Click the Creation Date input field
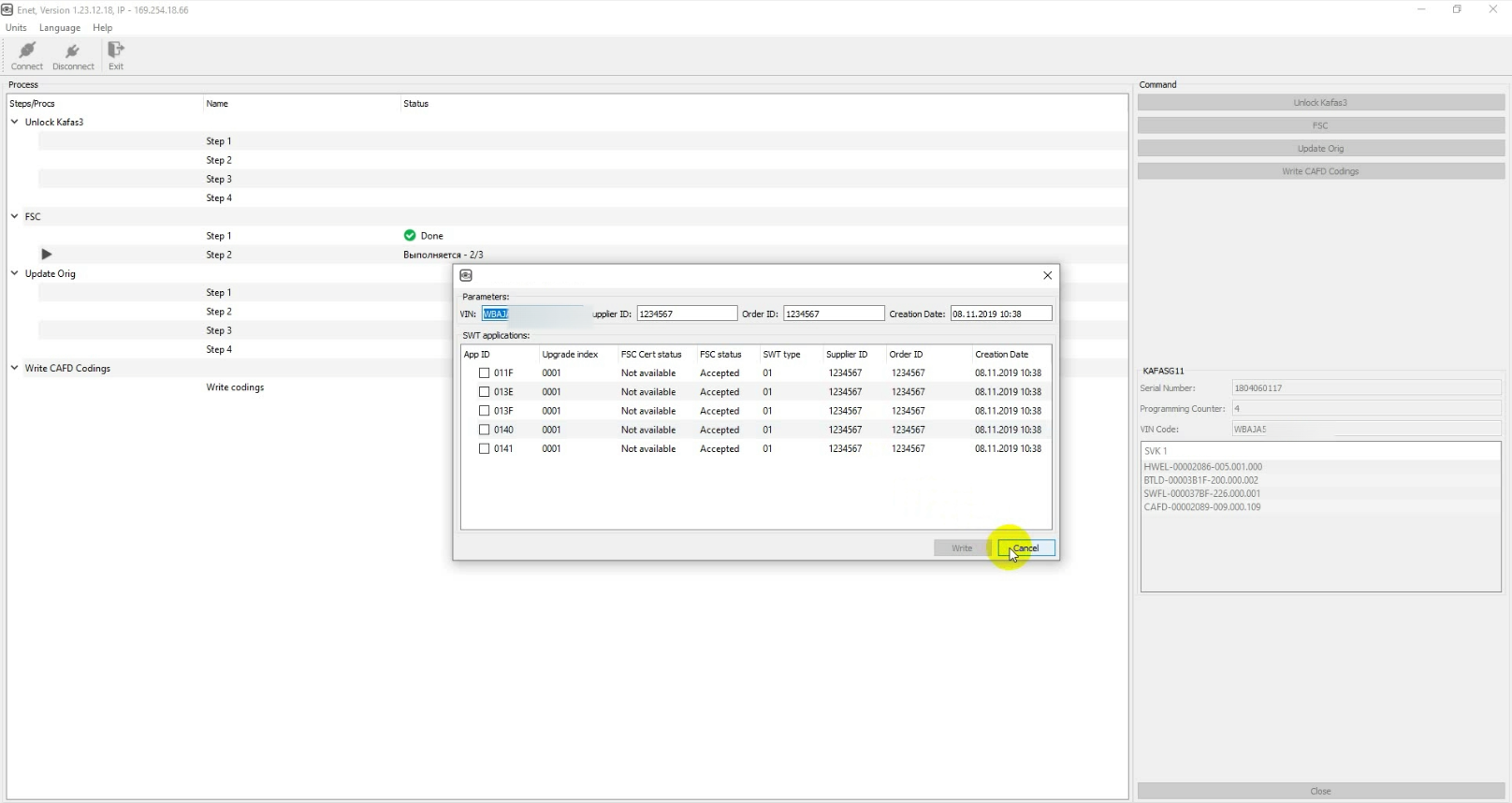The image size is (1512, 803). [x=1001, y=314]
